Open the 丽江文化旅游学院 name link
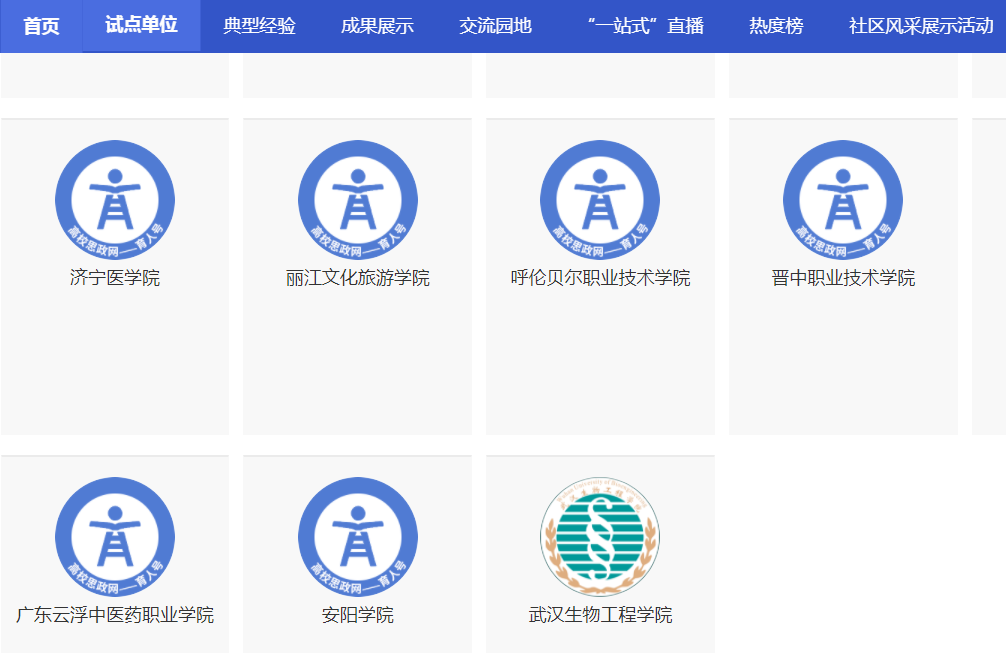This screenshot has height=653, width=1006. click(358, 278)
